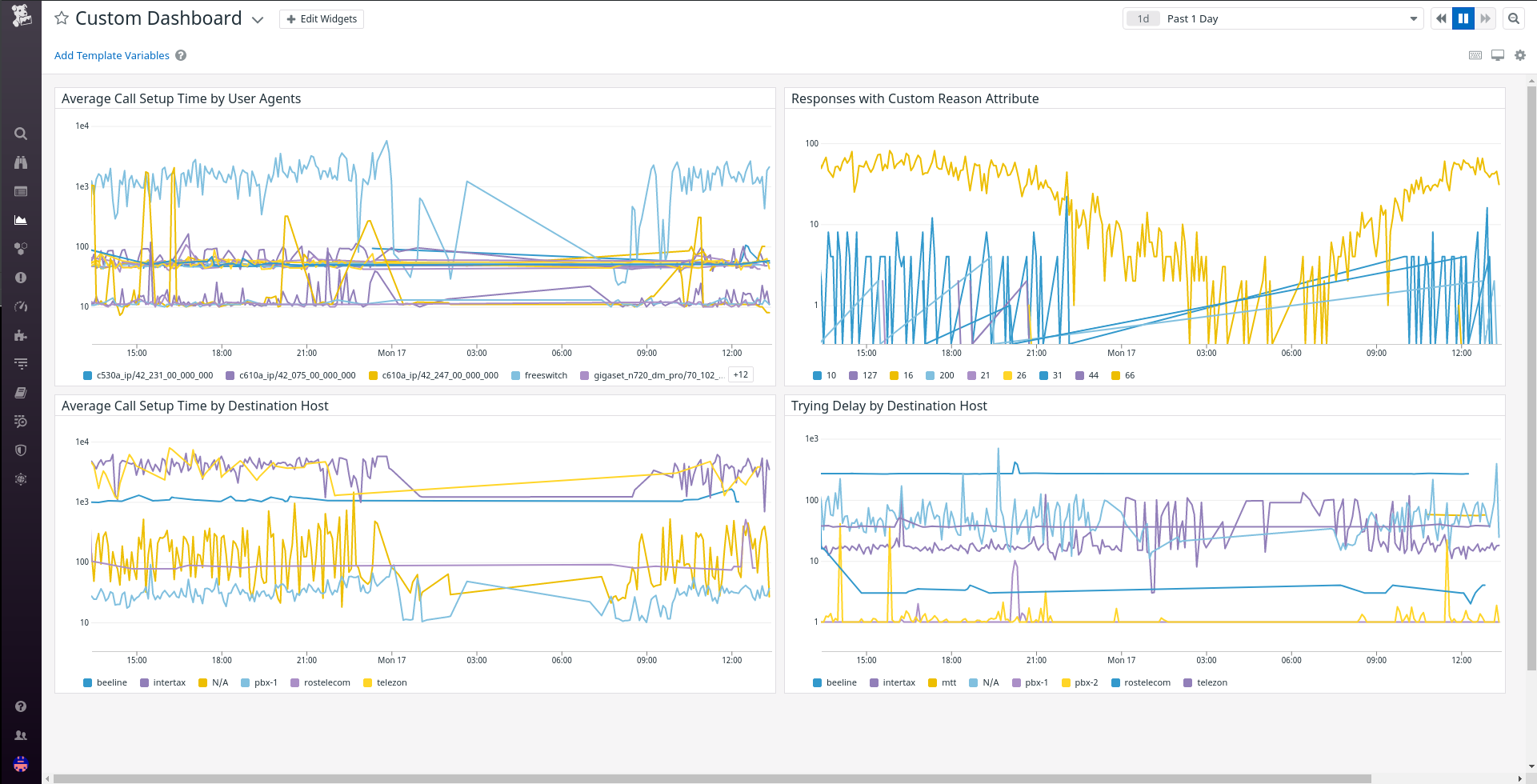This screenshot has width=1537, height=784.
Task: Toggle the dashboard favorite star
Action: point(61,18)
